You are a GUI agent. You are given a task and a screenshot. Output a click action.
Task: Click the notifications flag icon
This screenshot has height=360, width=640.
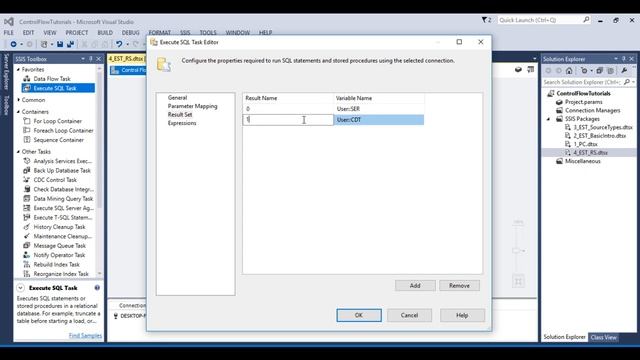484,20
